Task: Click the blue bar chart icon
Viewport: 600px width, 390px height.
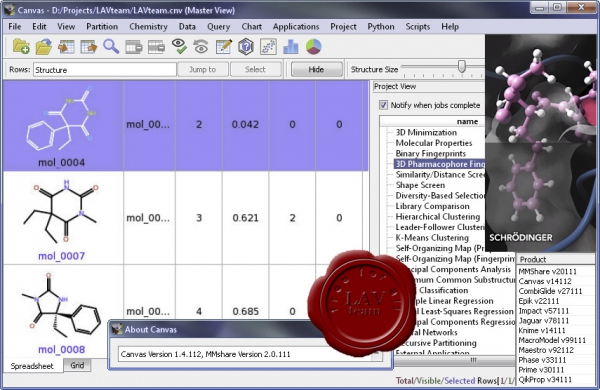Action: coord(291,47)
